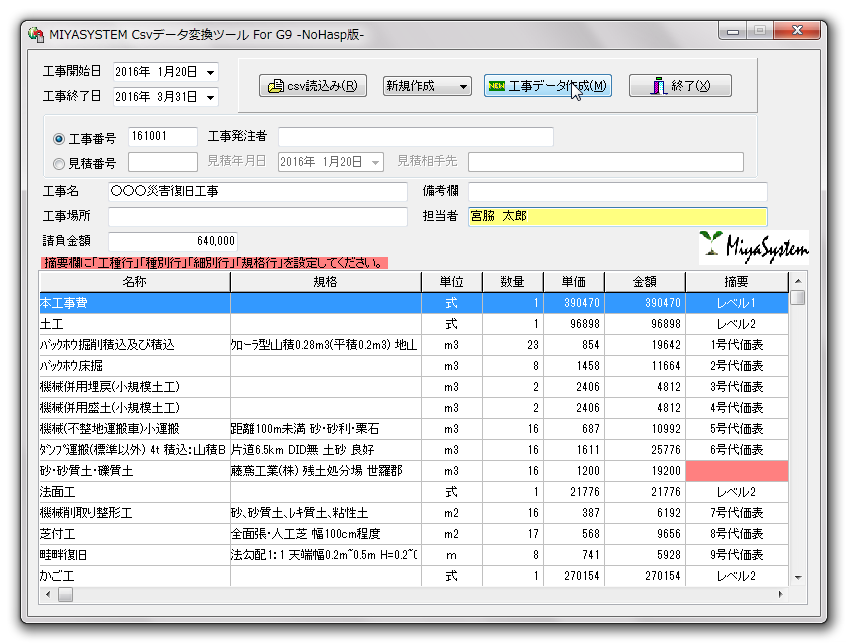Viewport: 848px width, 644px height.
Task: Click the 1号代価表 摘要 cell
Action: 737,345
